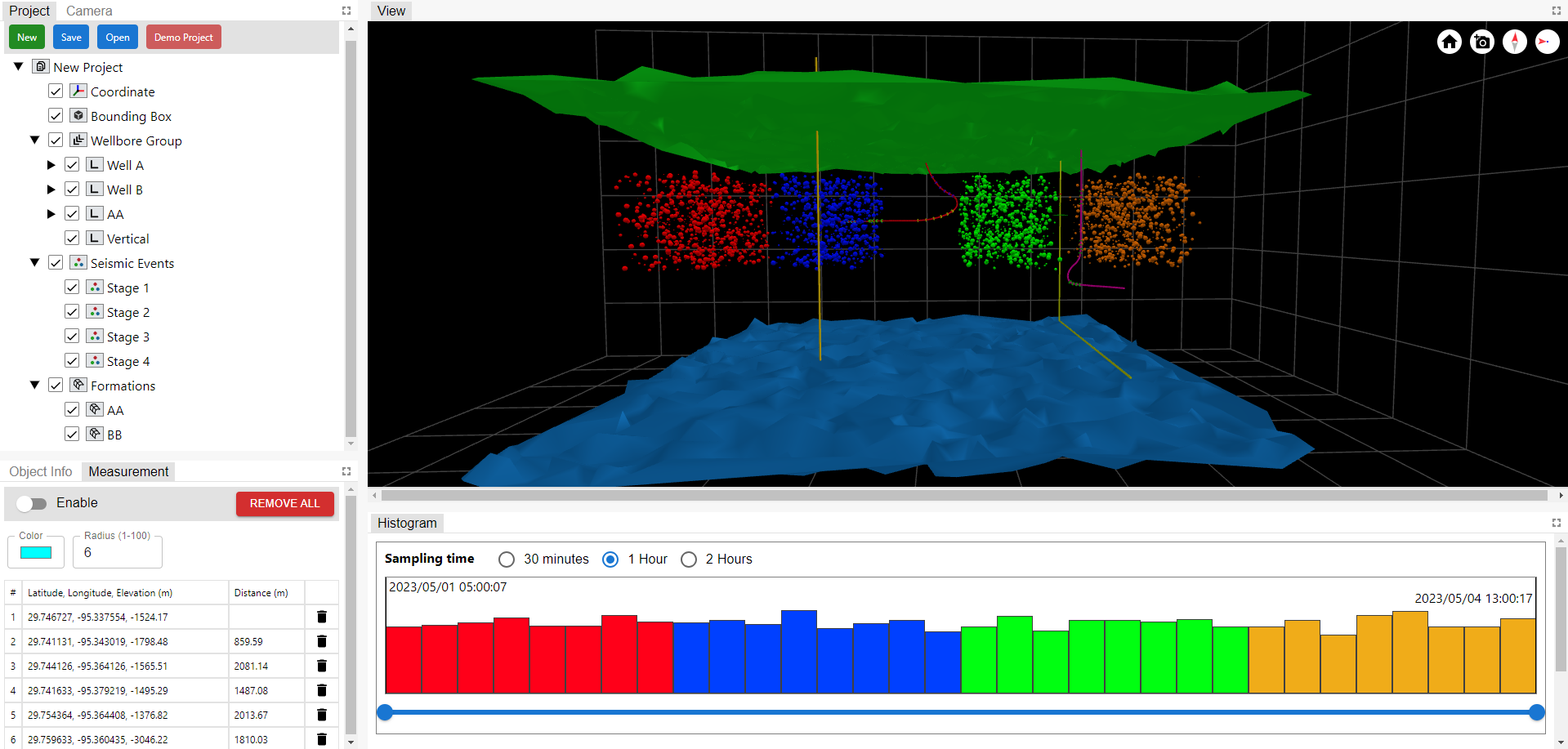Click the red arrow side-view icon
The width and height of the screenshot is (1568, 749).
1547,42
